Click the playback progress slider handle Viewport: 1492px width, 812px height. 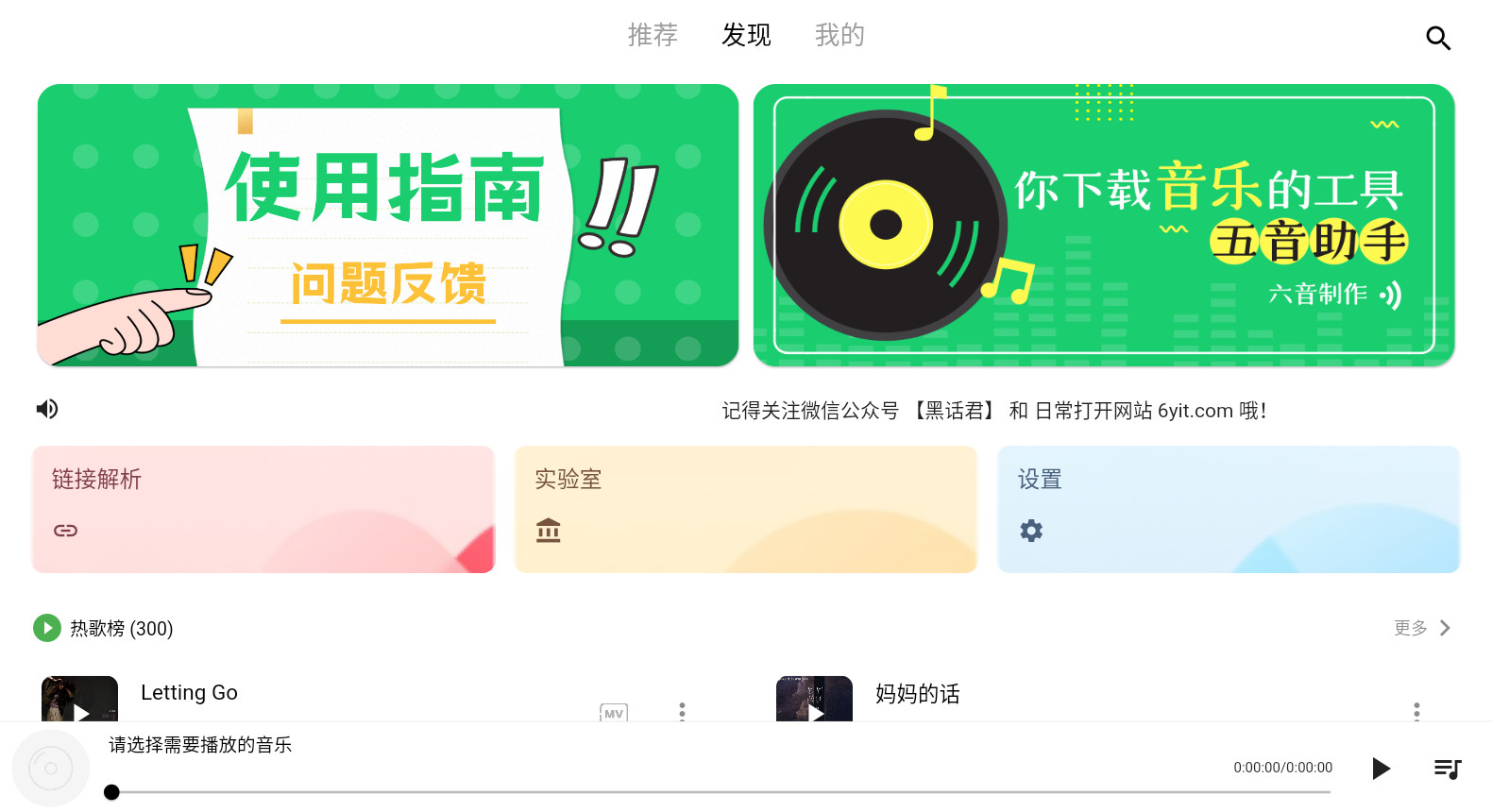click(x=111, y=792)
